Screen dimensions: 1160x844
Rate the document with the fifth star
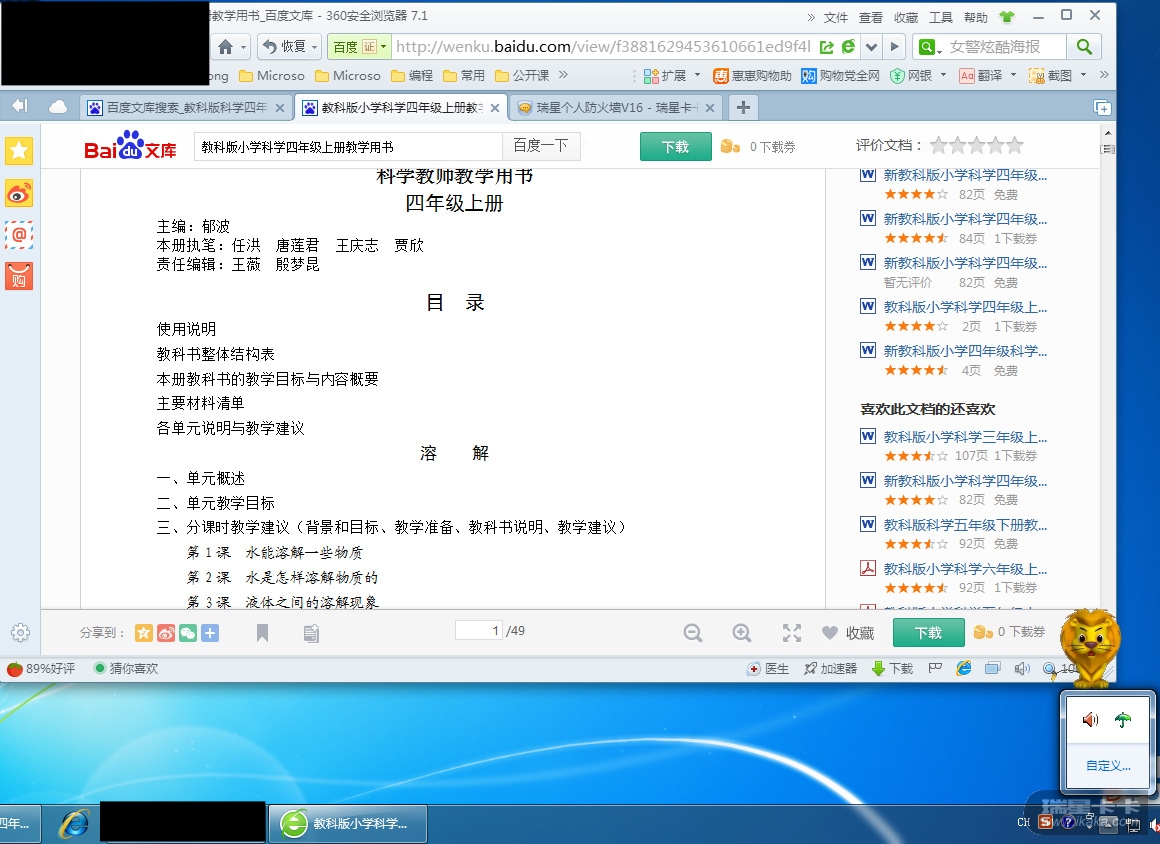coord(1015,146)
